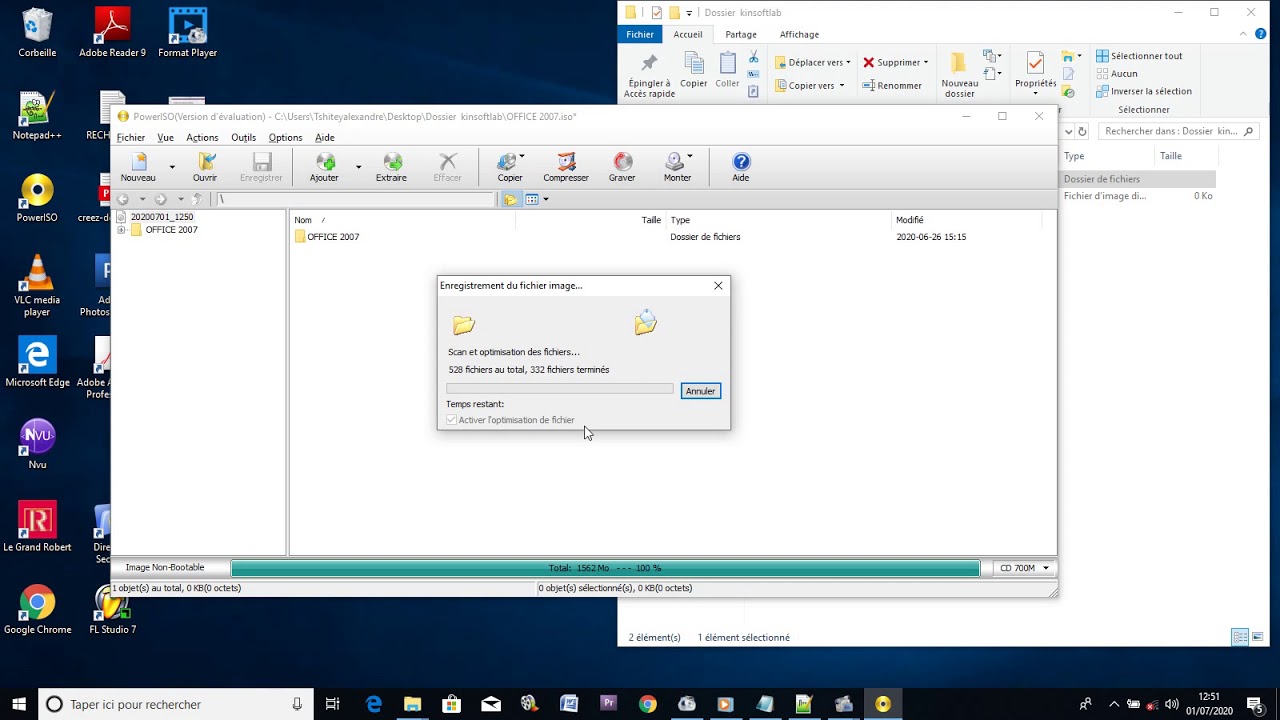Click the back navigation arrow in PowerISO

(123, 199)
